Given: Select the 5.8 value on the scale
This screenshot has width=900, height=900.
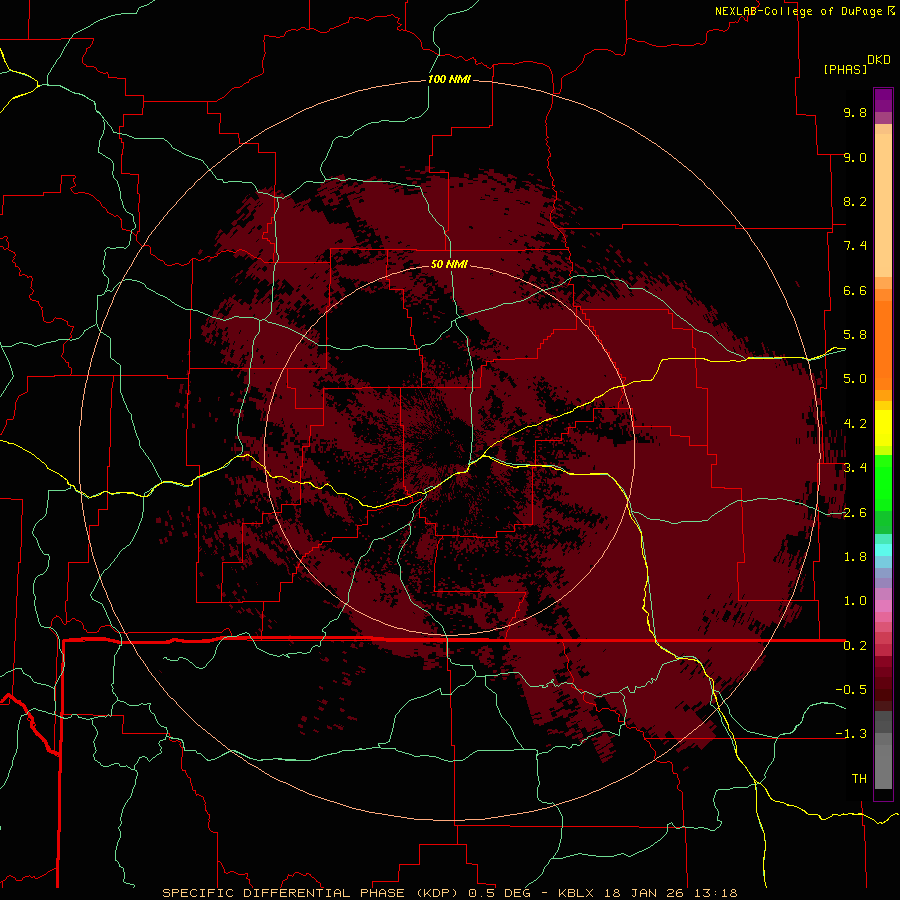Looking at the screenshot, I should point(855,335).
